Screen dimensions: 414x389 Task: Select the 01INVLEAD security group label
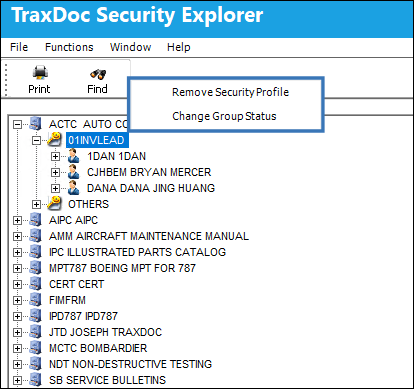97,140
